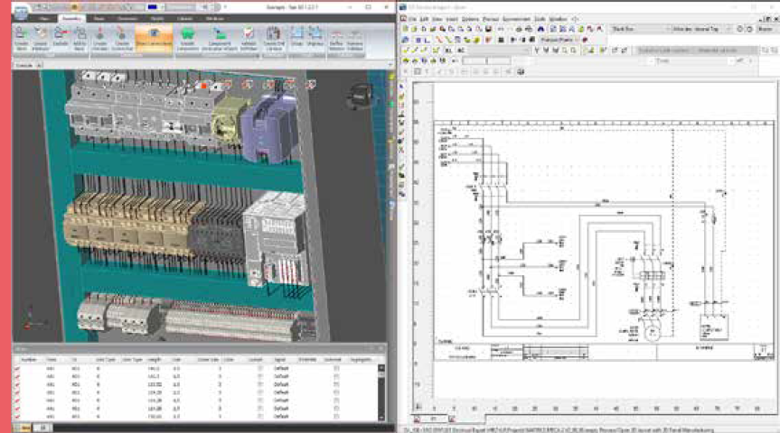Click the yellow tab below the wire table
This screenshot has width=780, height=433.
[24, 428]
